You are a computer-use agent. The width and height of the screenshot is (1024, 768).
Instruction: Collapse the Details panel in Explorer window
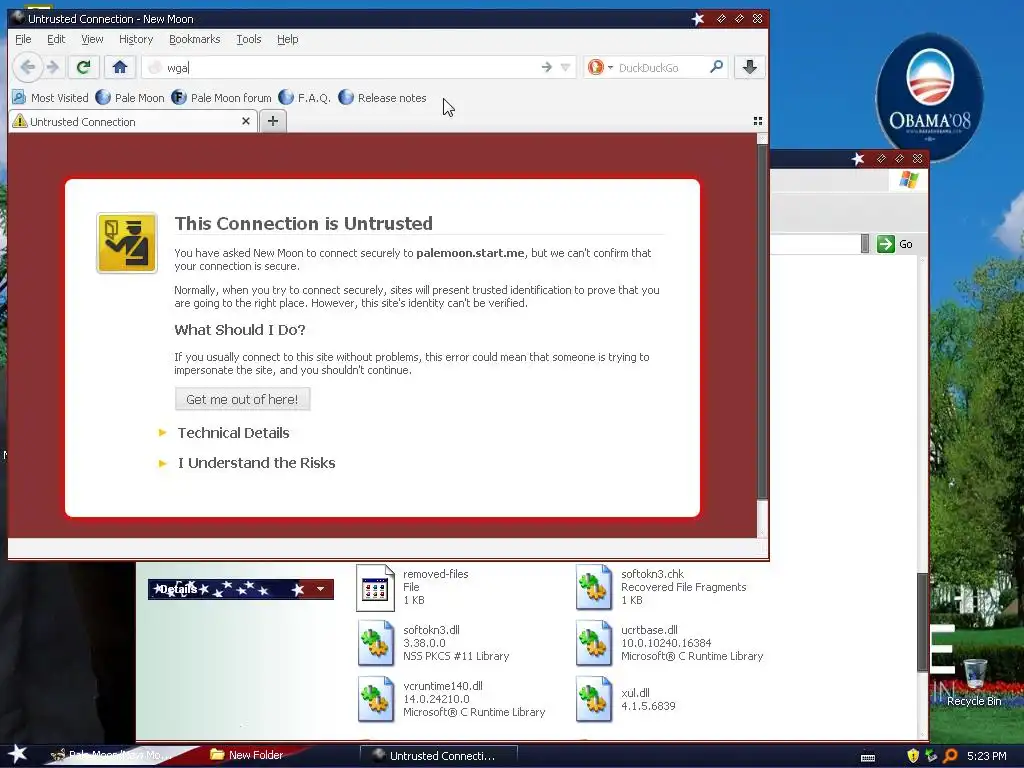click(x=321, y=589)
